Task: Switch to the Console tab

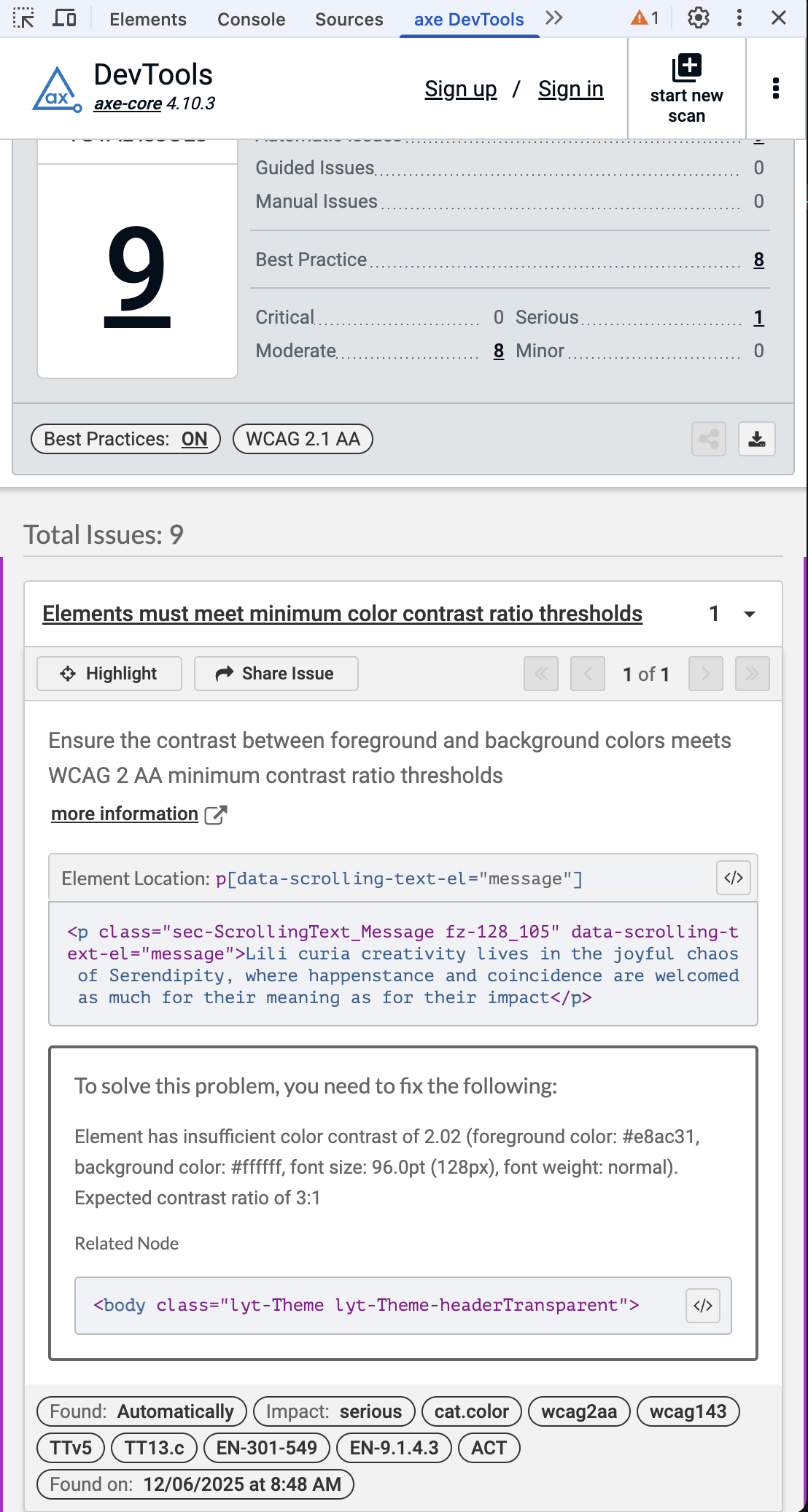Action: tap(251, 19)
